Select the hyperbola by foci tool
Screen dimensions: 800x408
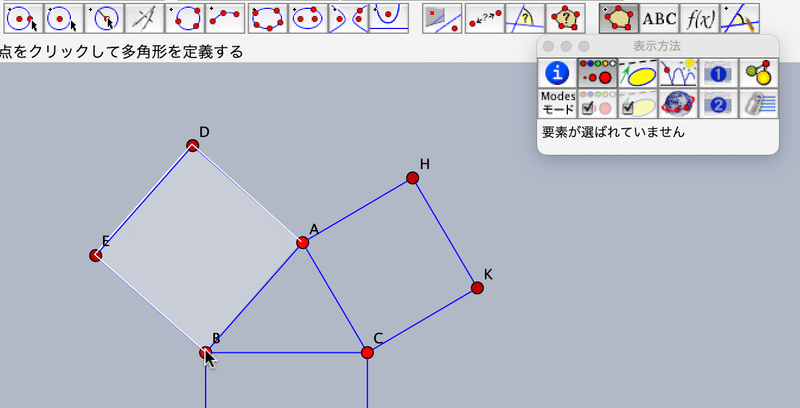(x=349, y=18)
